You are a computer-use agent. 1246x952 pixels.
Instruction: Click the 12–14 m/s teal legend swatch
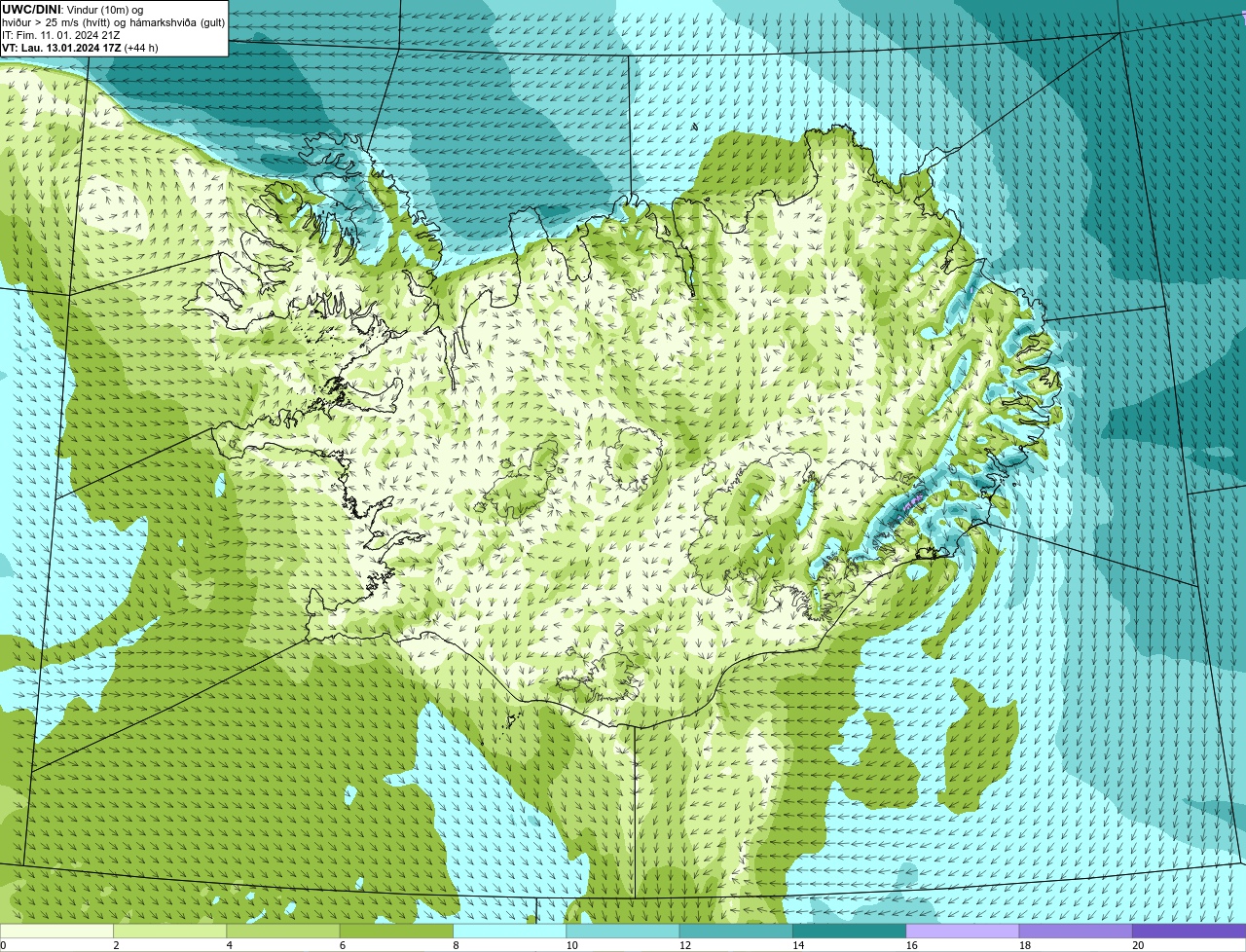point(736,931)
